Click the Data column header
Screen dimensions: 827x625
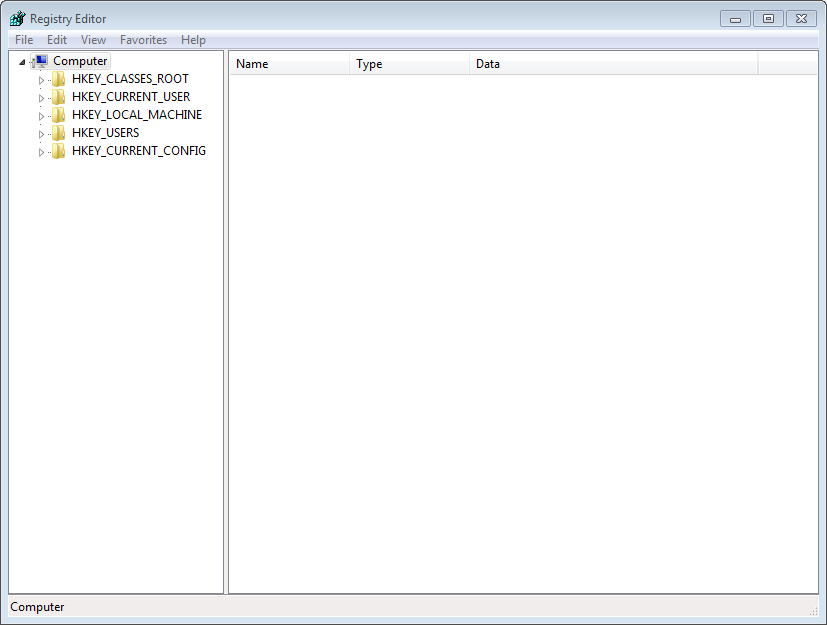[613, 64]
